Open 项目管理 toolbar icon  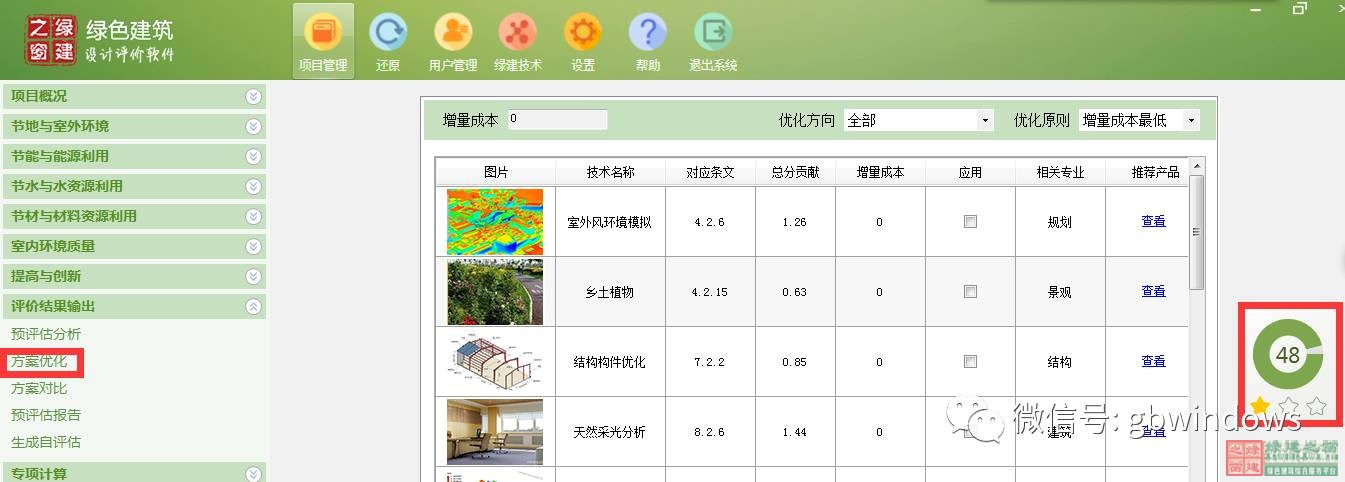(323, 41)
